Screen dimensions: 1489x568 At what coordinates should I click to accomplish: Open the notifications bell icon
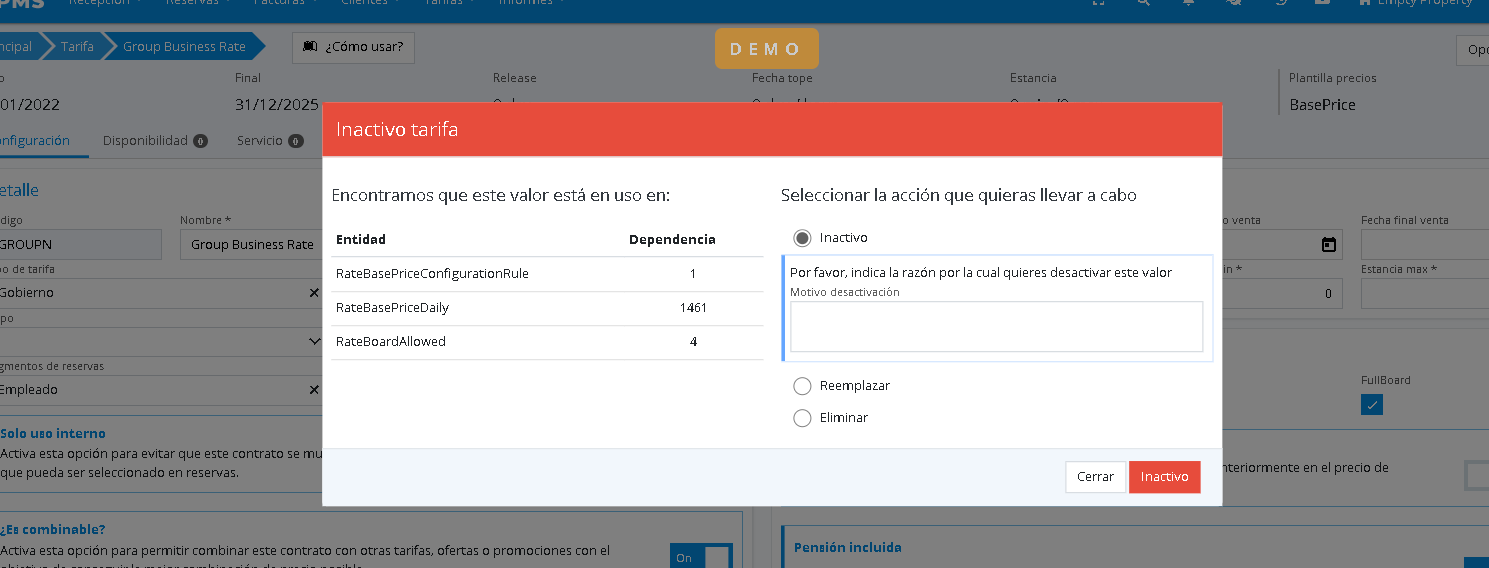[1189, 3]
